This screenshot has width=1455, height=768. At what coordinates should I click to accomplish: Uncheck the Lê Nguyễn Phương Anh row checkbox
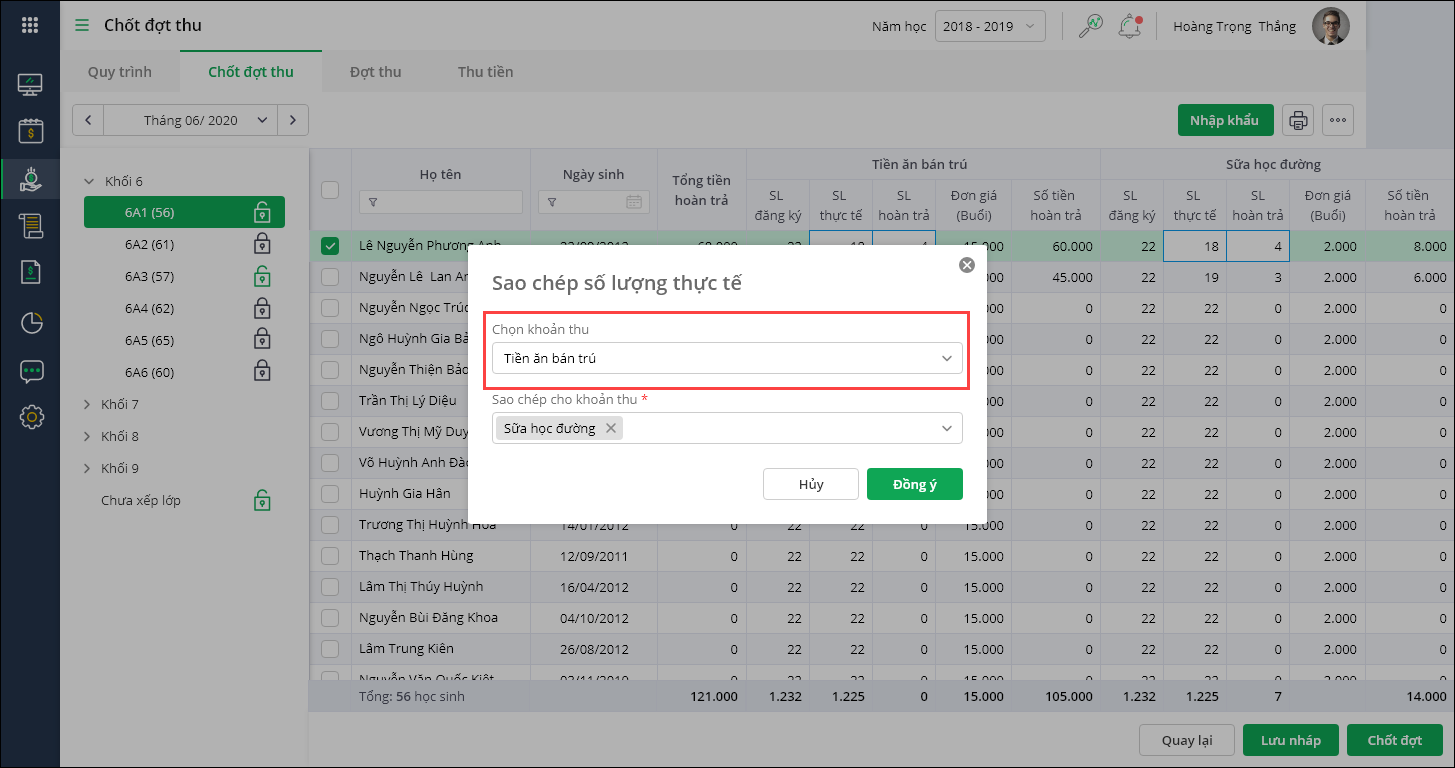click(330, 246)
